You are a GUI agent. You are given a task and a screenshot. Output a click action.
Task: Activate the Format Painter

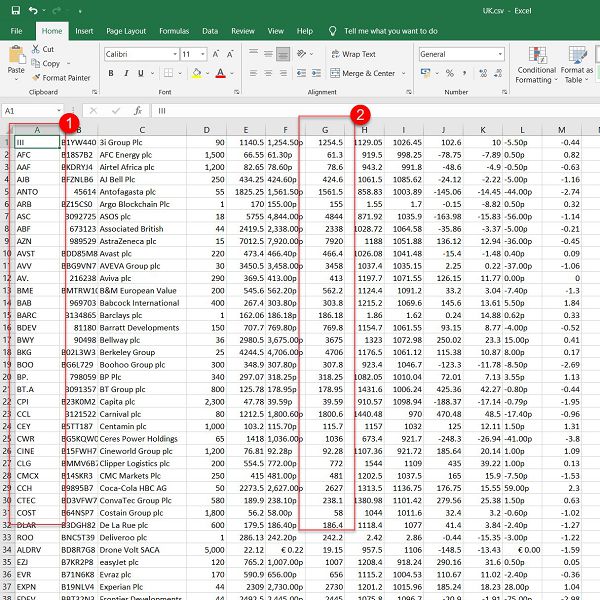[x=61, y=78]
